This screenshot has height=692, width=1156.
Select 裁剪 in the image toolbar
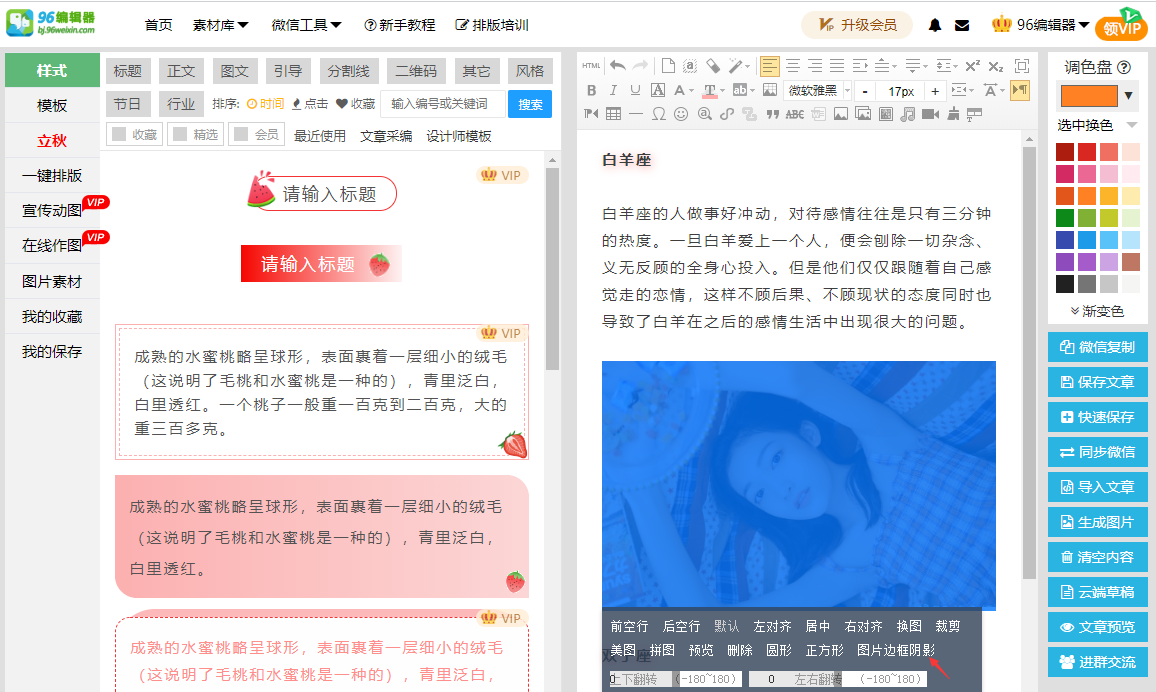point(948,626)
